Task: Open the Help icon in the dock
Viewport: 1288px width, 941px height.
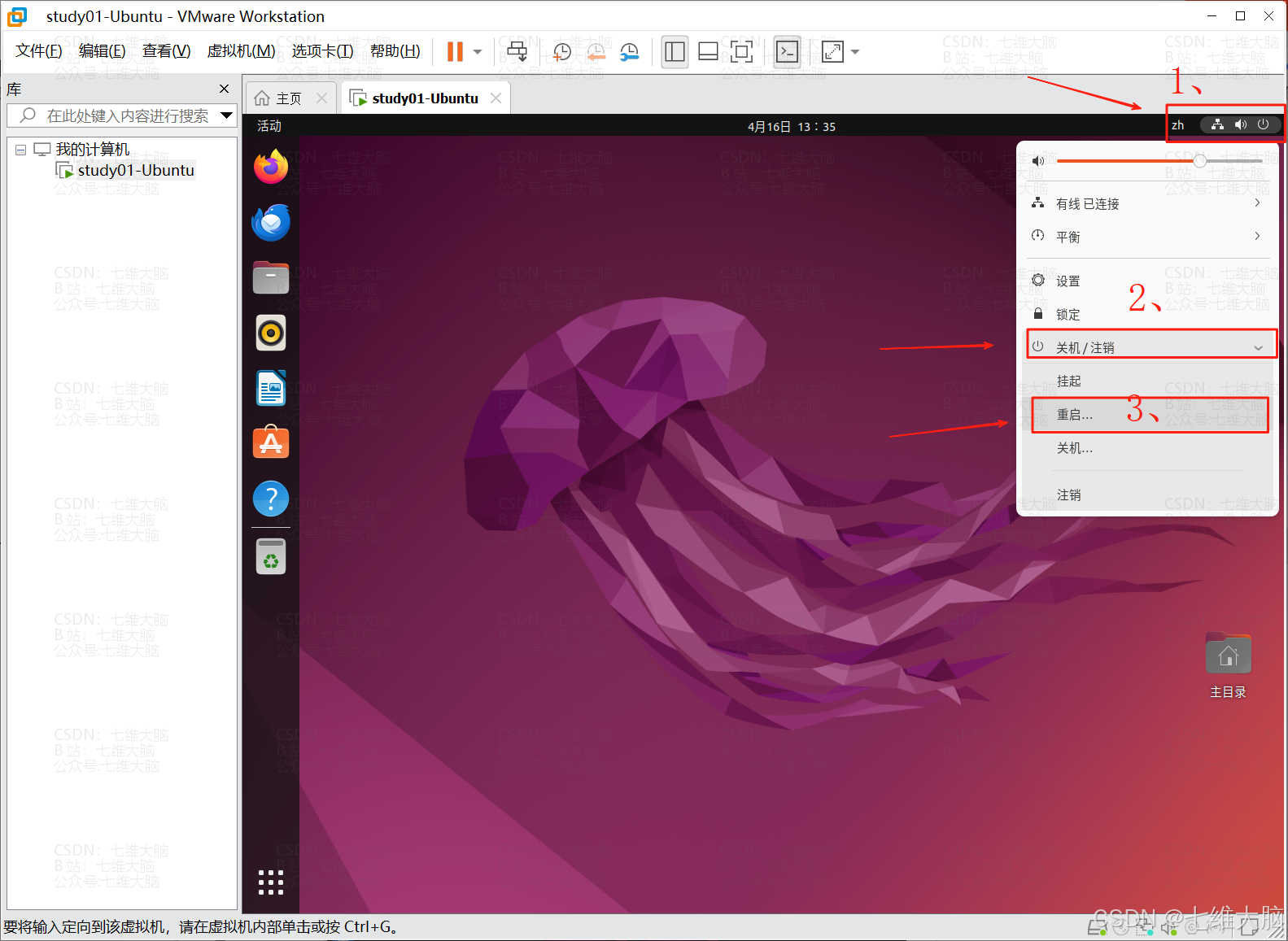Action: [x=271, y=499]
